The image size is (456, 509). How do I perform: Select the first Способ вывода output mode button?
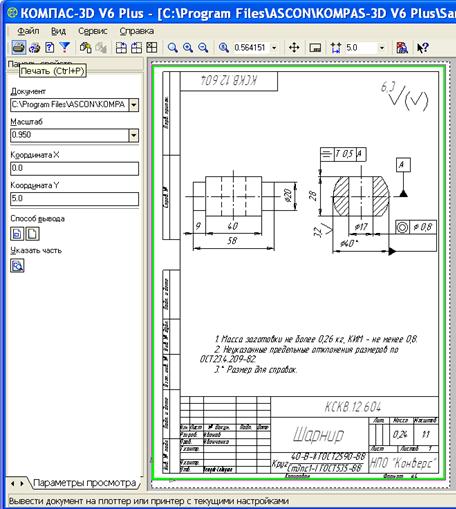(17, 234)
